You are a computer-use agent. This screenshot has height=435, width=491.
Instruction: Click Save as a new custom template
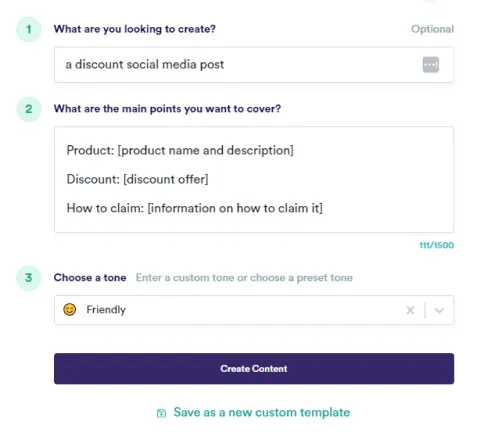click(262, 413)
